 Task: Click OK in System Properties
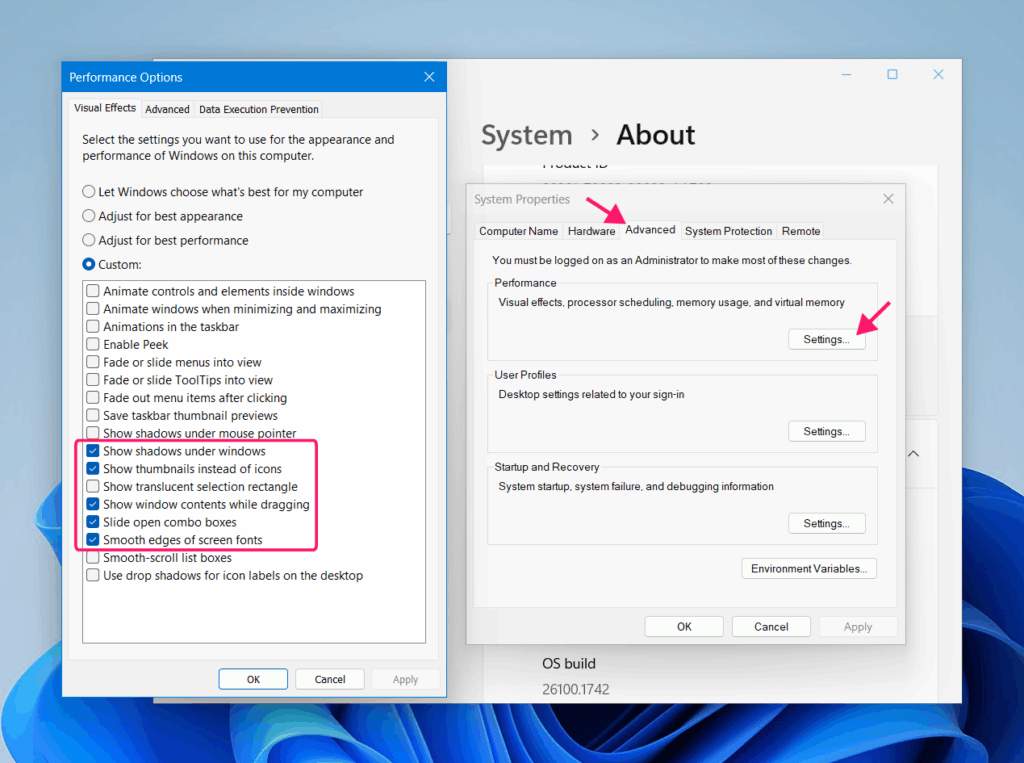pyautogui.click(x=684, y=626)
